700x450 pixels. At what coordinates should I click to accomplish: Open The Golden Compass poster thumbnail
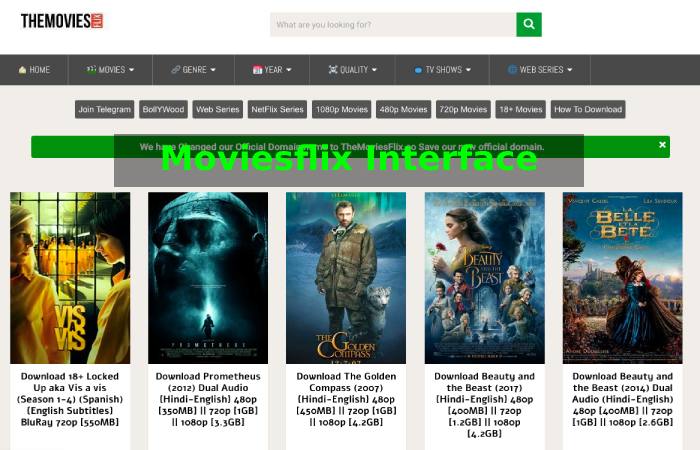click(x=346, y=278)
